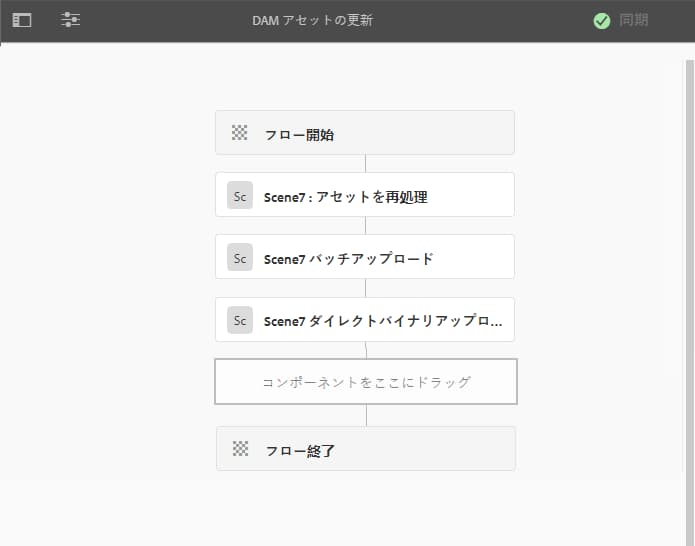Viewport: 695px width, 546px height.
Task: Select Scene7: アセットを再処理 step
Action: tap(365, 195)
